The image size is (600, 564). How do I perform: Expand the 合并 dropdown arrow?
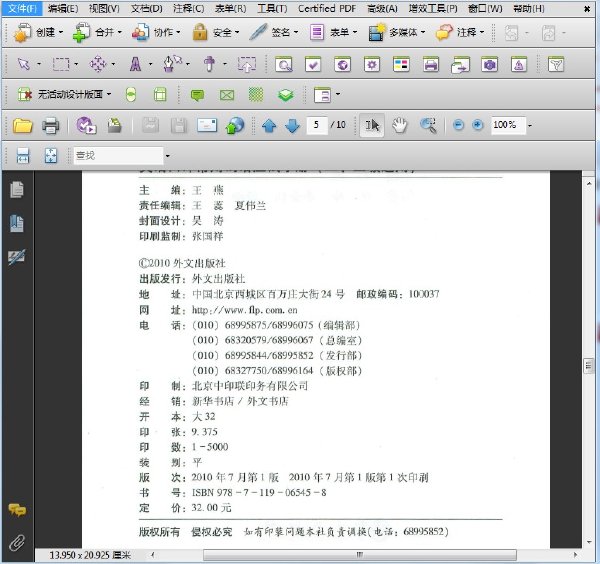click(x=119, y=33)
